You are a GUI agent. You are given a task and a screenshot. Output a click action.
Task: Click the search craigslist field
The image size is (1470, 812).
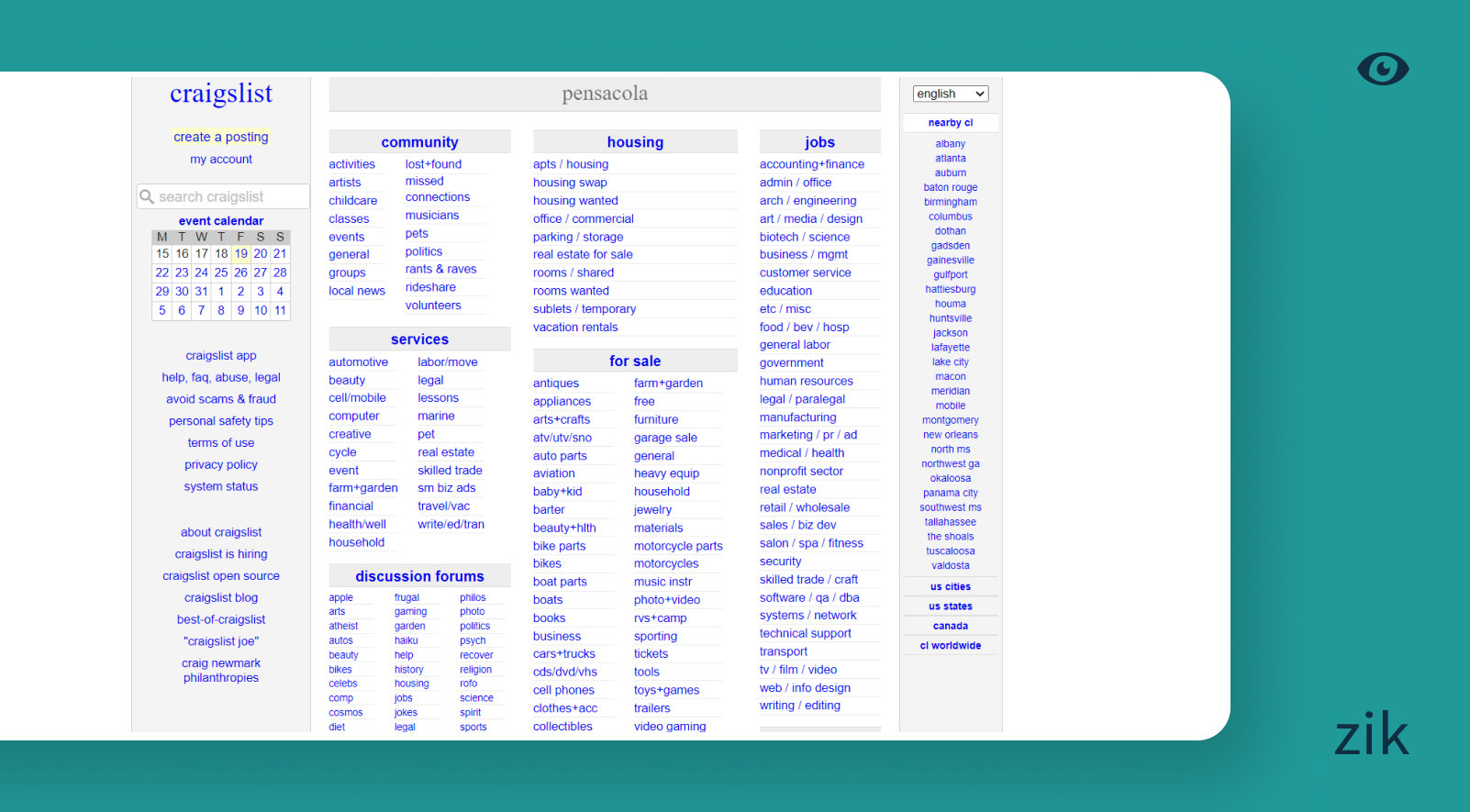[223, 196]
